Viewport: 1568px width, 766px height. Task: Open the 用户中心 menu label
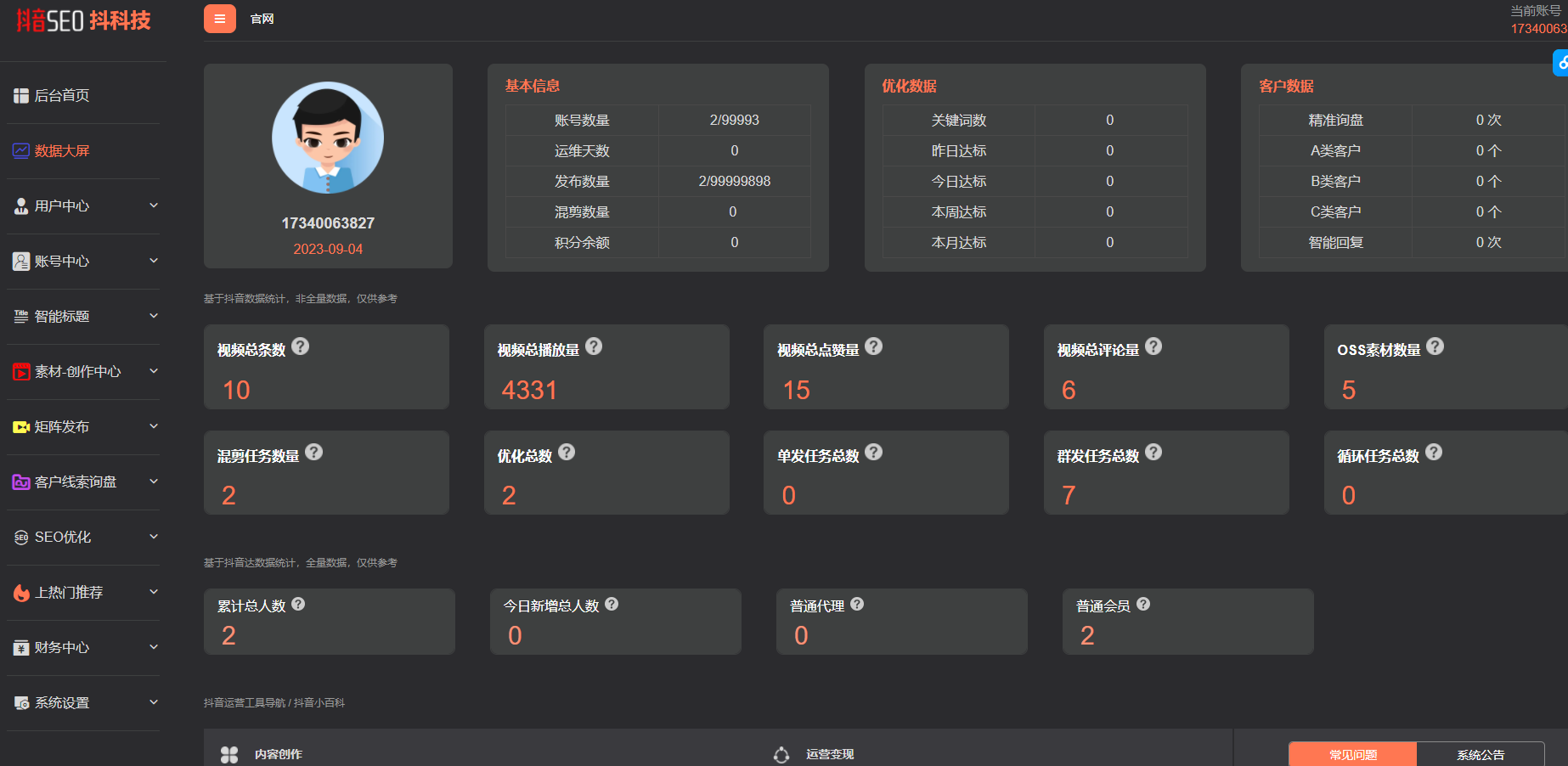coord(62,206)
